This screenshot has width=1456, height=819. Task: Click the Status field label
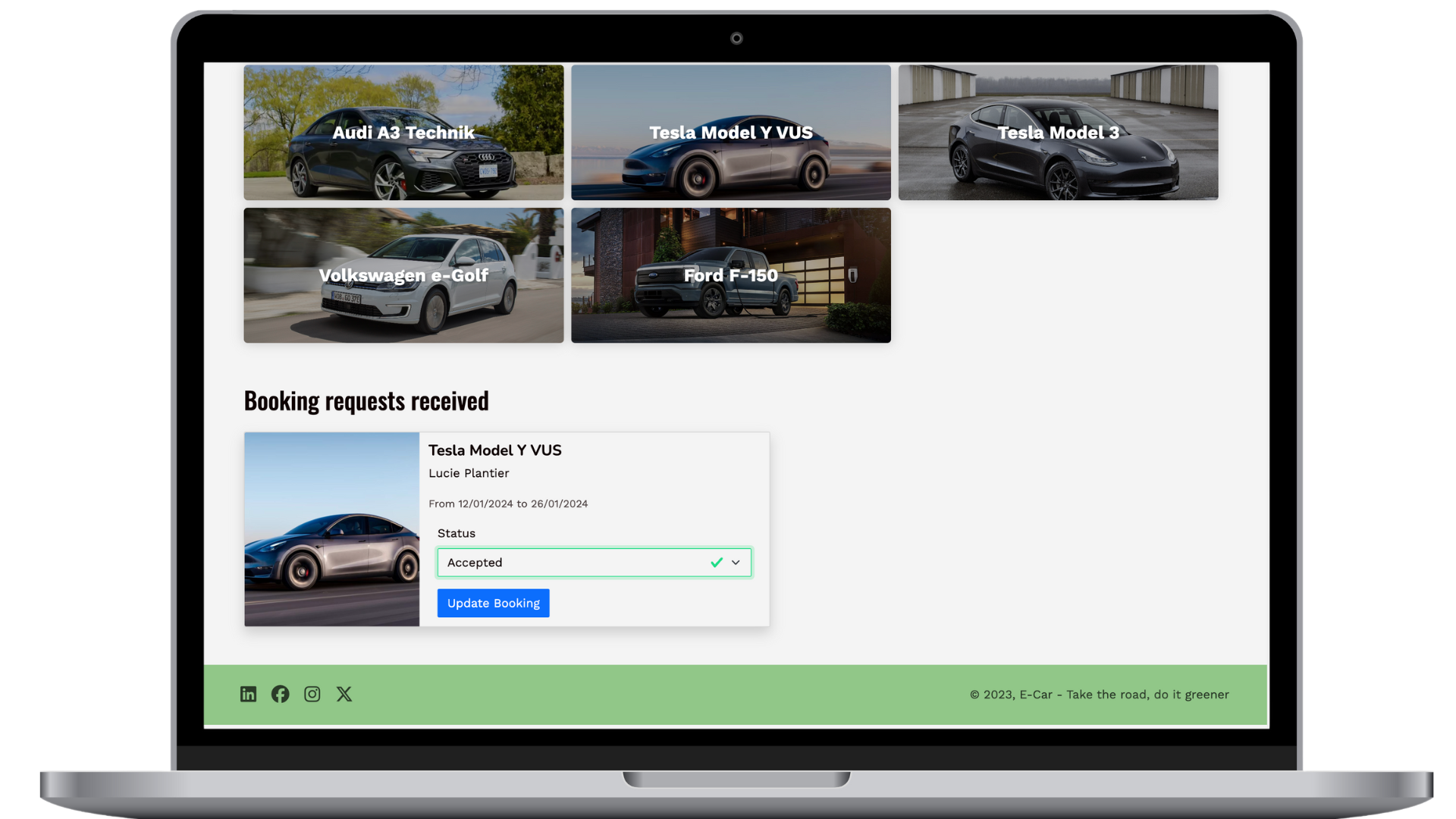coord(456,533)
